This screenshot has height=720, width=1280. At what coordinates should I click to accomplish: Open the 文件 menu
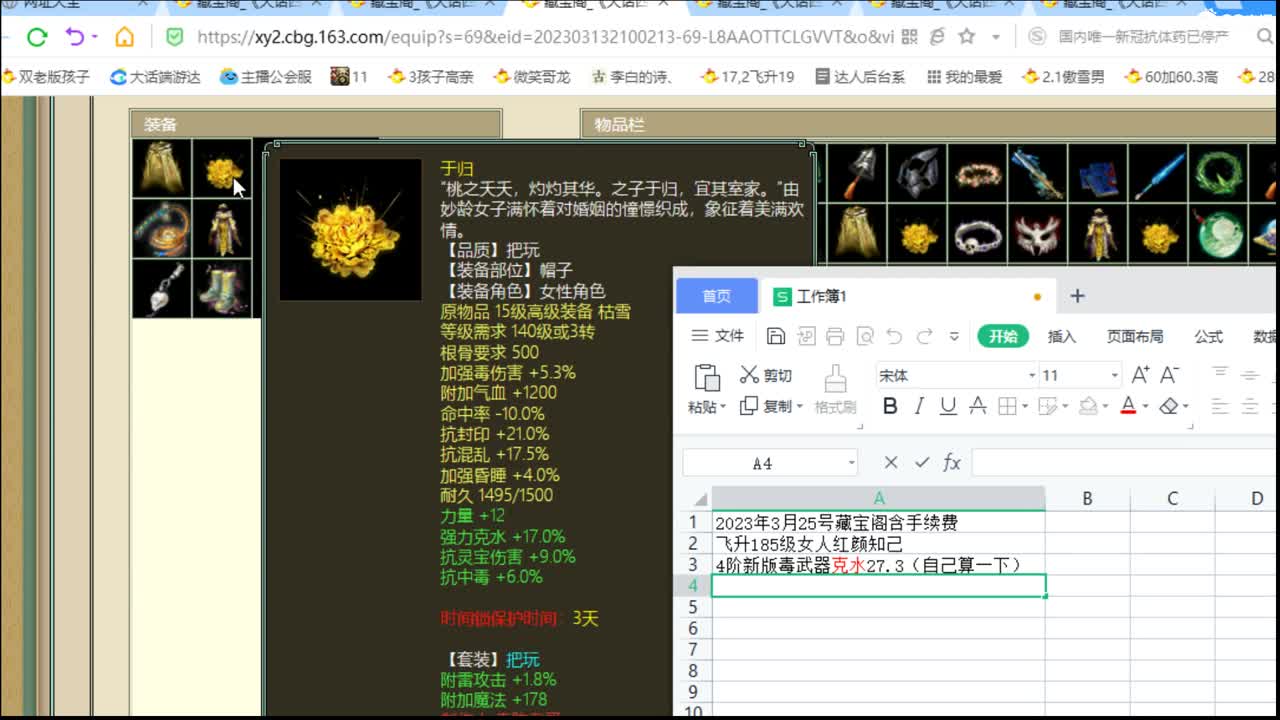coord(719,336)
